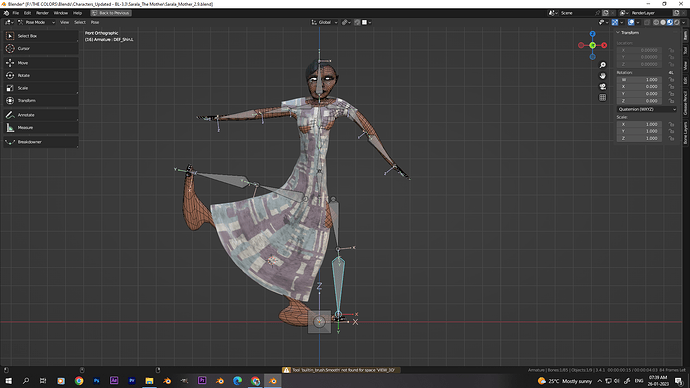This screenshot has height=388, width=690.
Task: Choose the Move tool
Action: point(40,63)
